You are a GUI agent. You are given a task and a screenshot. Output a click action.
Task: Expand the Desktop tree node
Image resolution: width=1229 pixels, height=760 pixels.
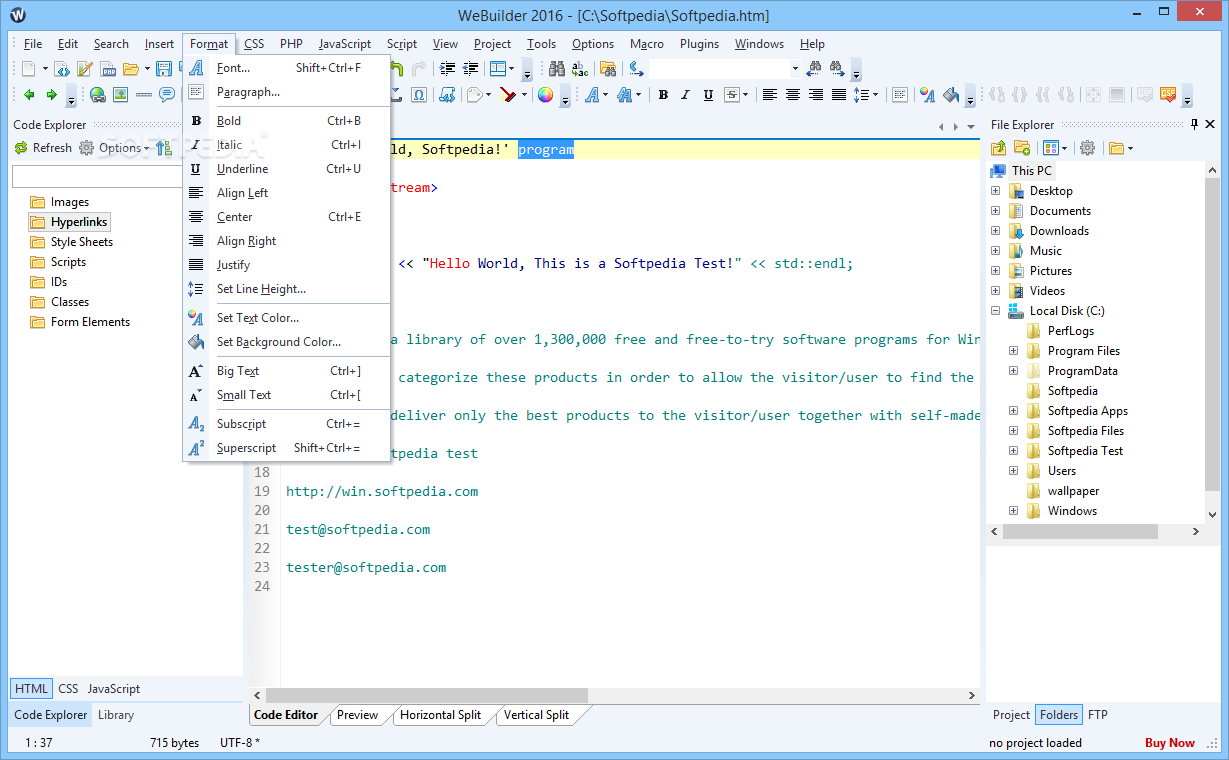pyautogui.click(x=995, y=191)
